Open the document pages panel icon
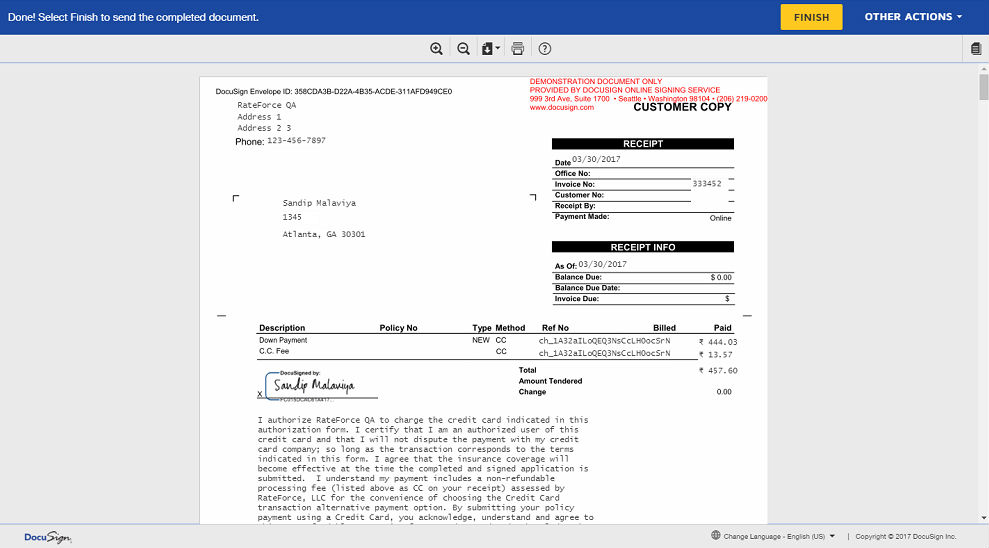The image size is (989, 548). (976, 49)
